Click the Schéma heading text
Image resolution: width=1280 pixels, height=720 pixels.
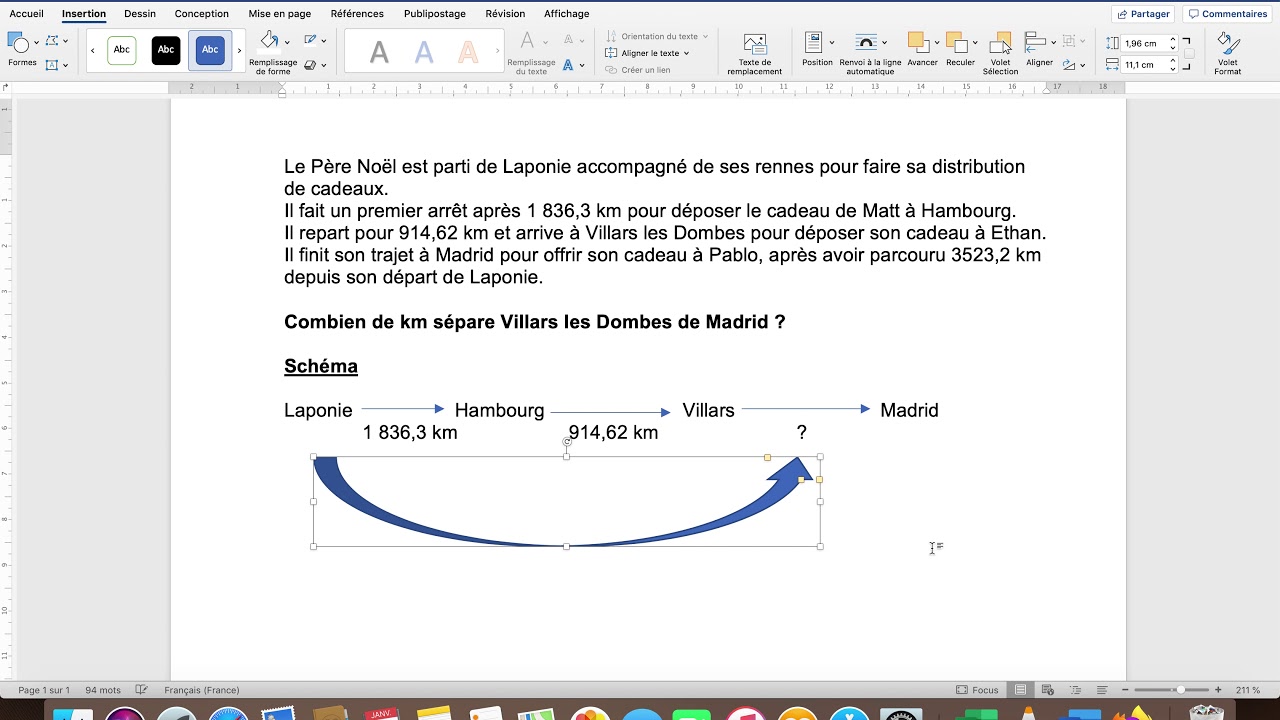[321, 366]
